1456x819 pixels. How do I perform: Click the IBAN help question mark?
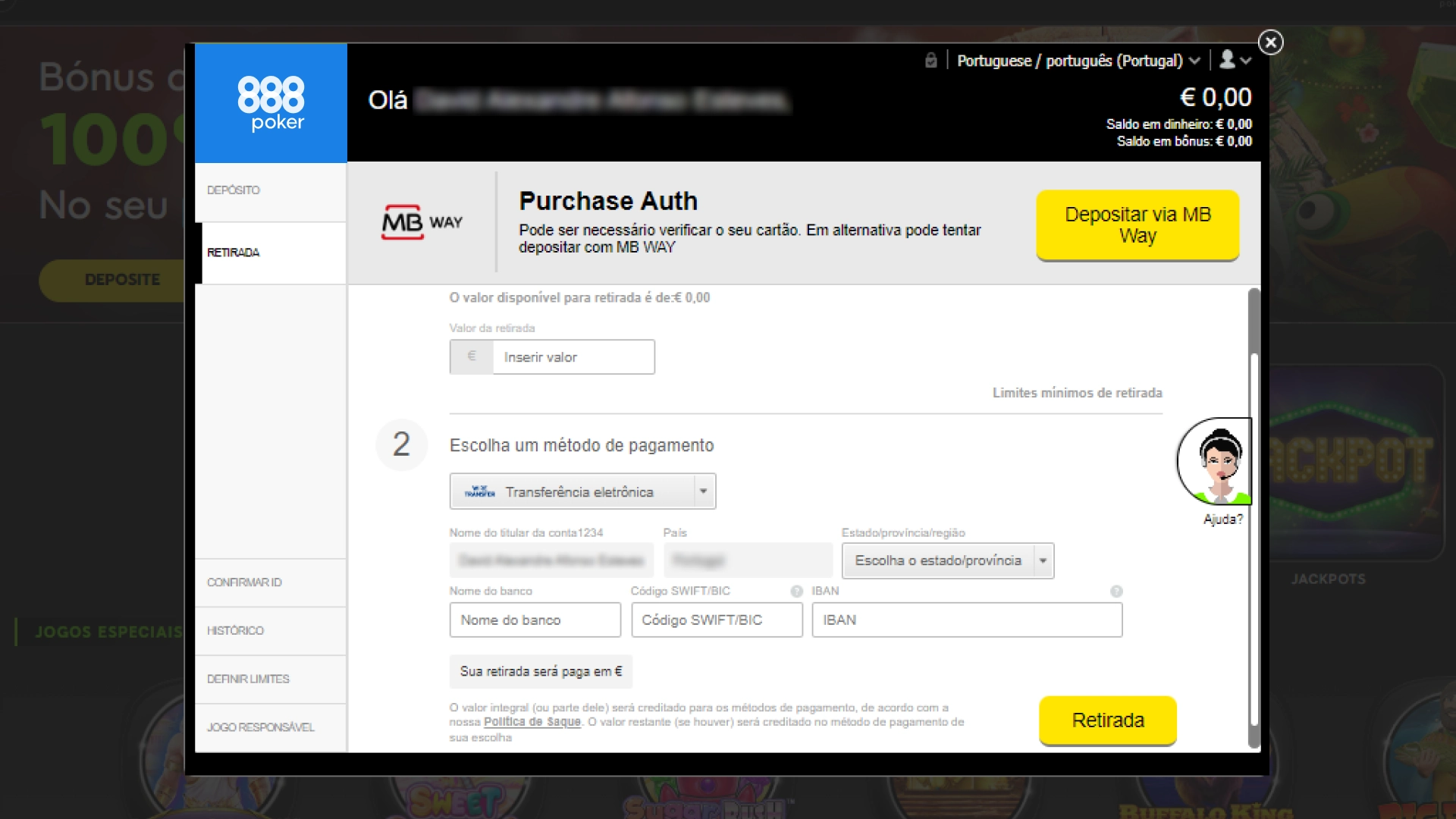pyautogui.click(x=1116, y=591)
